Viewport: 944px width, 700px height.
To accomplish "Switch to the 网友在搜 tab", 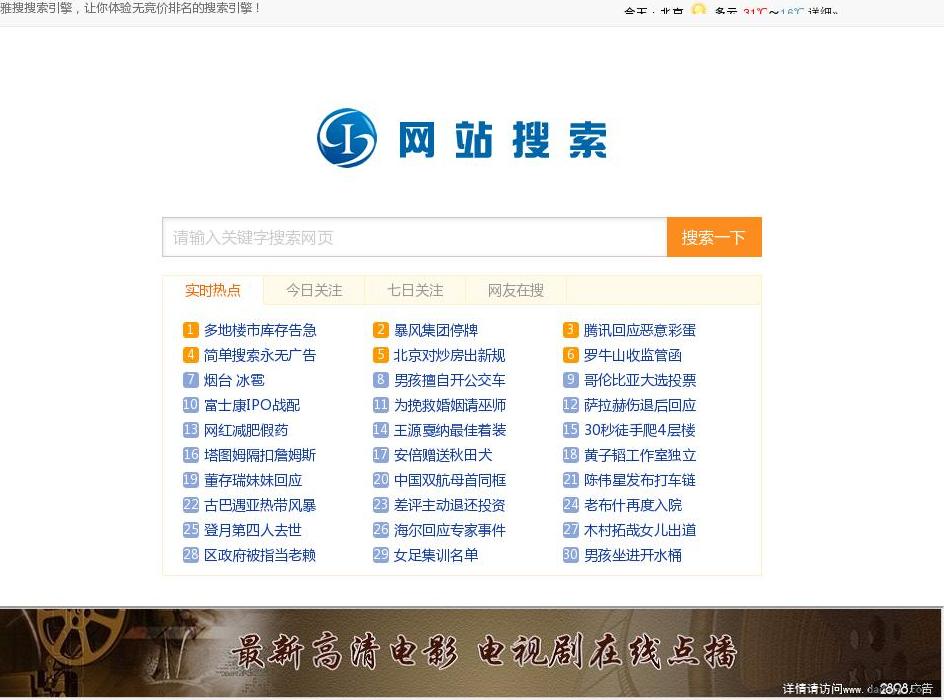I will point(516,290).
